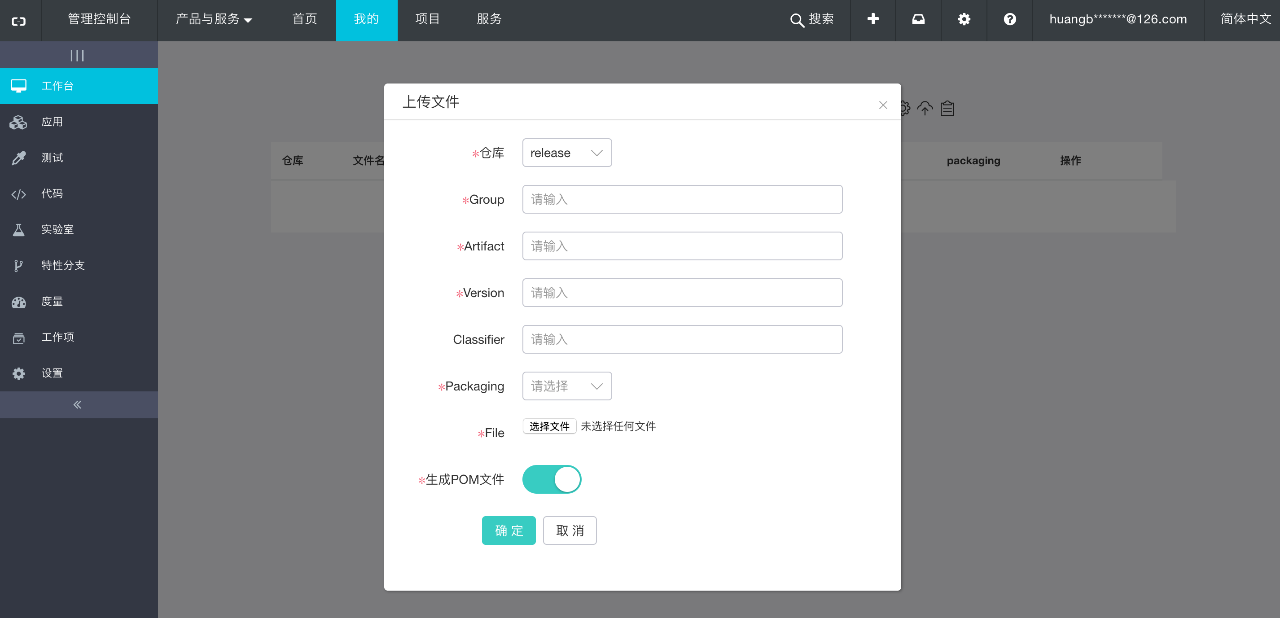Click the 确定 confirm button
The width and height of the screenshot is (1280, 618).
click(509, 530)
